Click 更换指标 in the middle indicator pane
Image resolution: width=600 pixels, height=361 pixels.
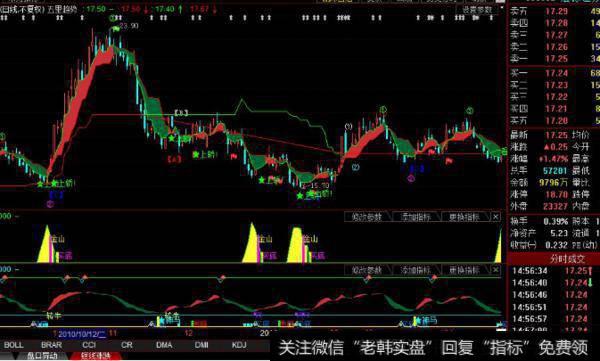[x=464, y=217]
